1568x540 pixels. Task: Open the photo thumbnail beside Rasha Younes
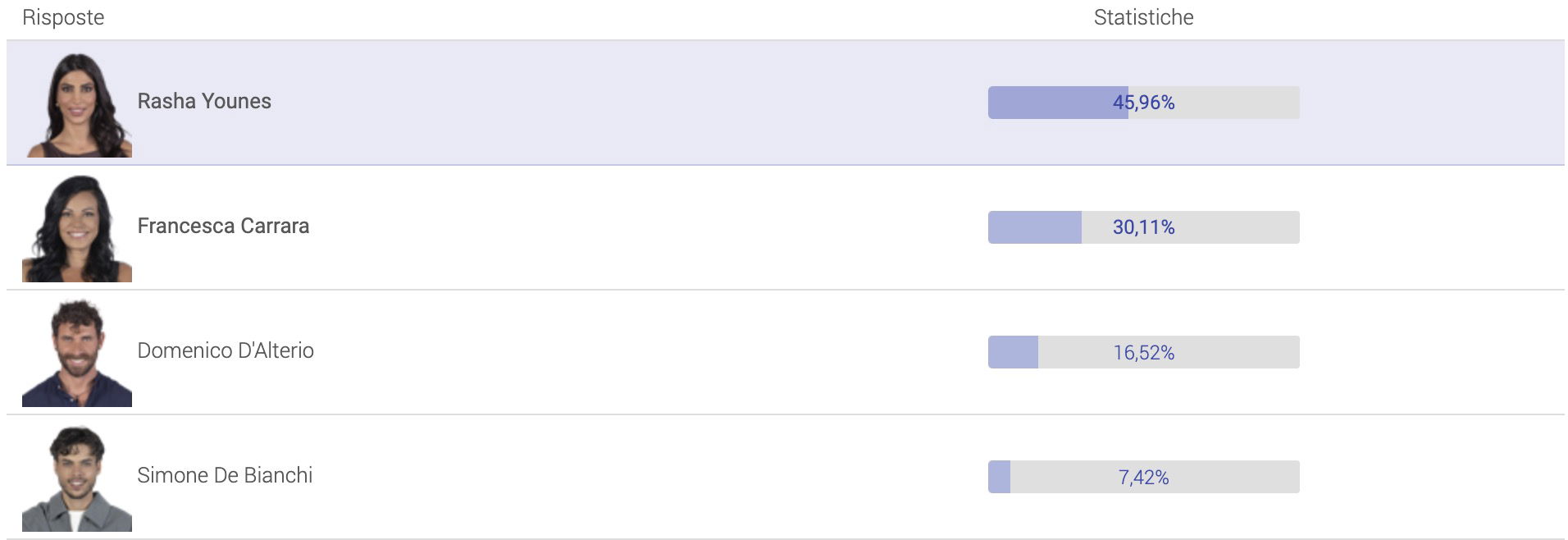[x=78, y=104]
